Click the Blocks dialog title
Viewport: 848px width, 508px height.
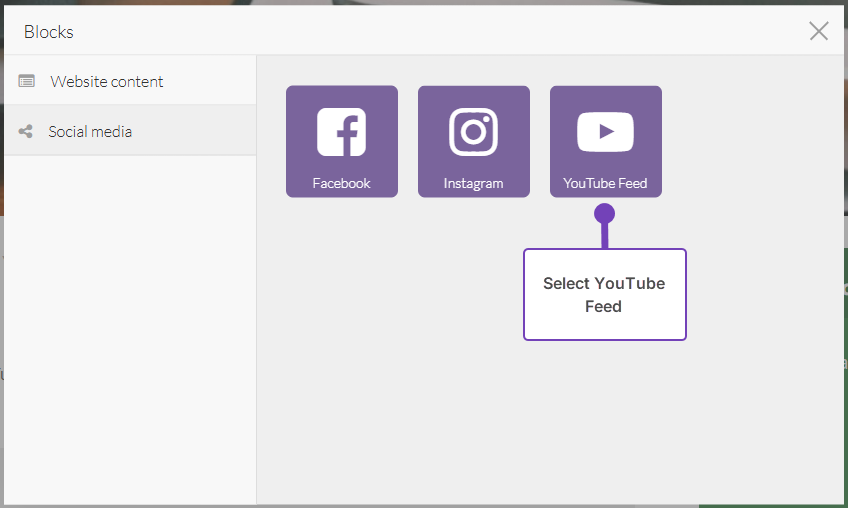49,32
